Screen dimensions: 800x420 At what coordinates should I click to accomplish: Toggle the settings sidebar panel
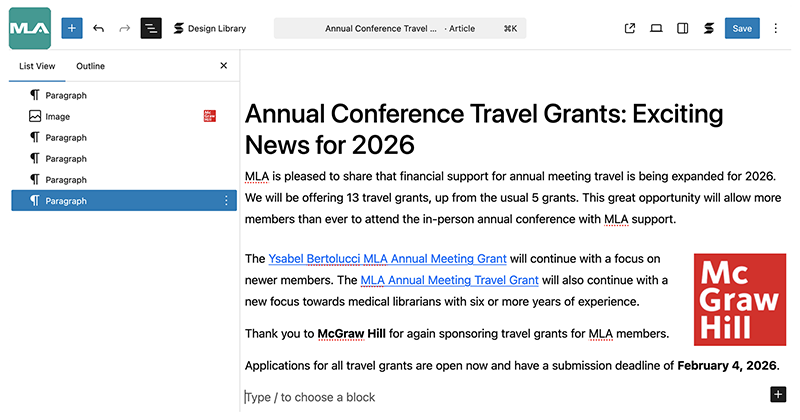pos(682,28)
